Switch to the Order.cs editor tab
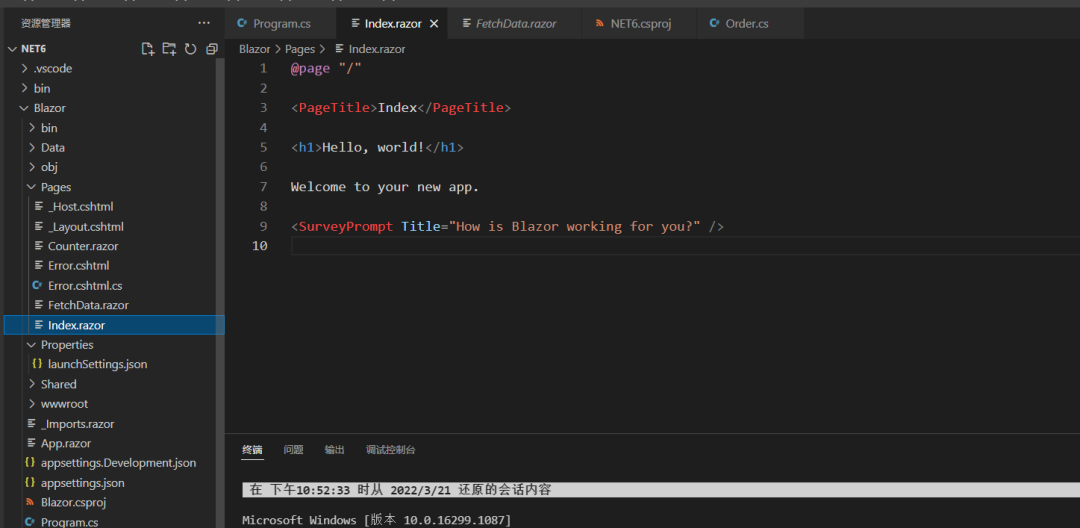This screenshot has width=1080, height=528. pyautogui.click(x=749, y=23)
